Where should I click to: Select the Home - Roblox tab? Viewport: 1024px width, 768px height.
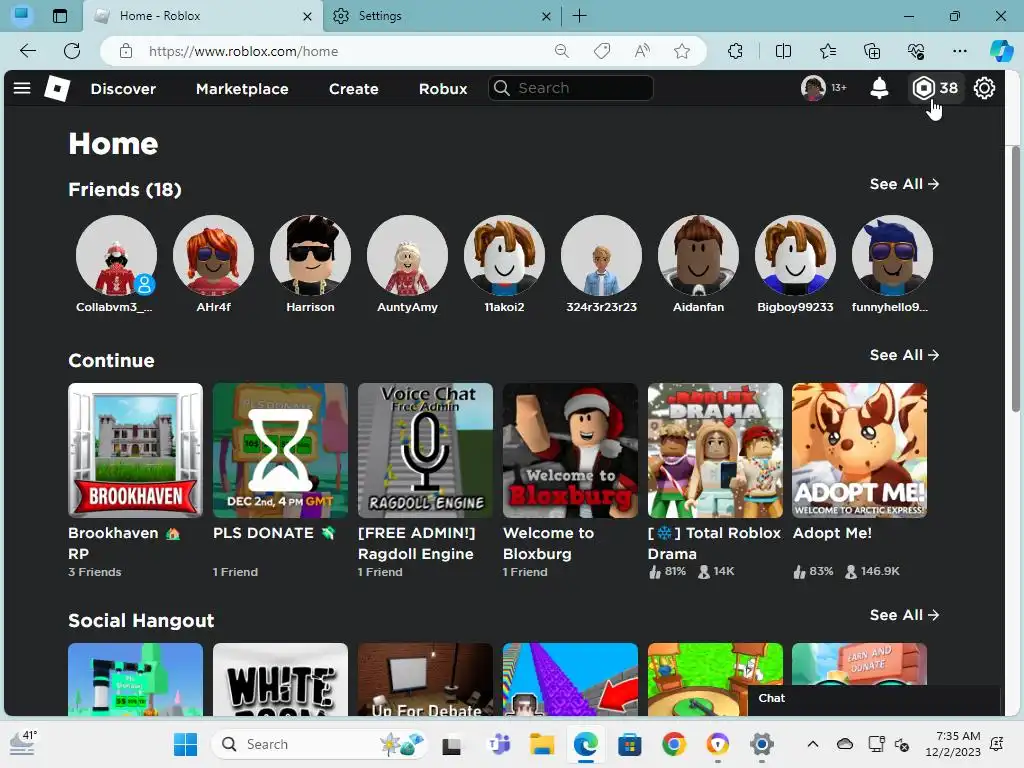(203, 16)
